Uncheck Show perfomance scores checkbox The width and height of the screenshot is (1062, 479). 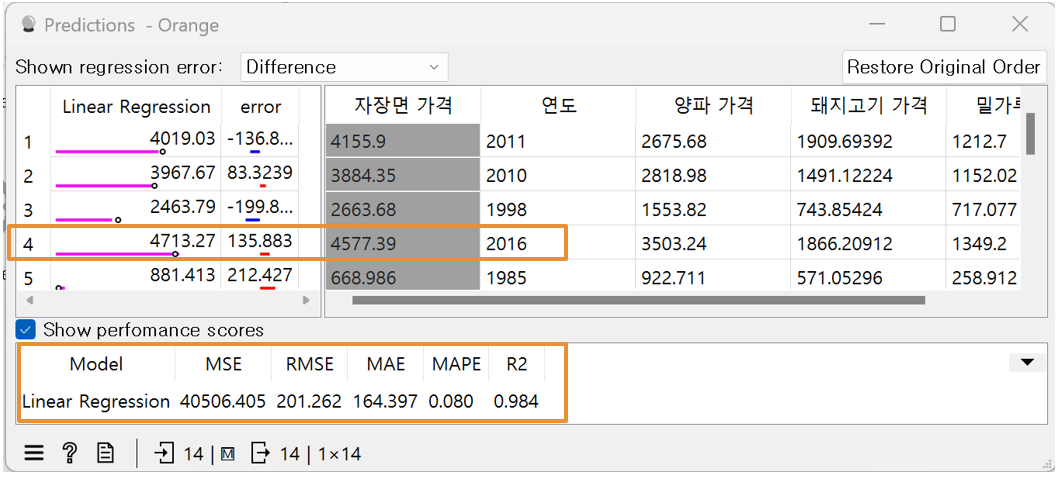pos(26,330)
